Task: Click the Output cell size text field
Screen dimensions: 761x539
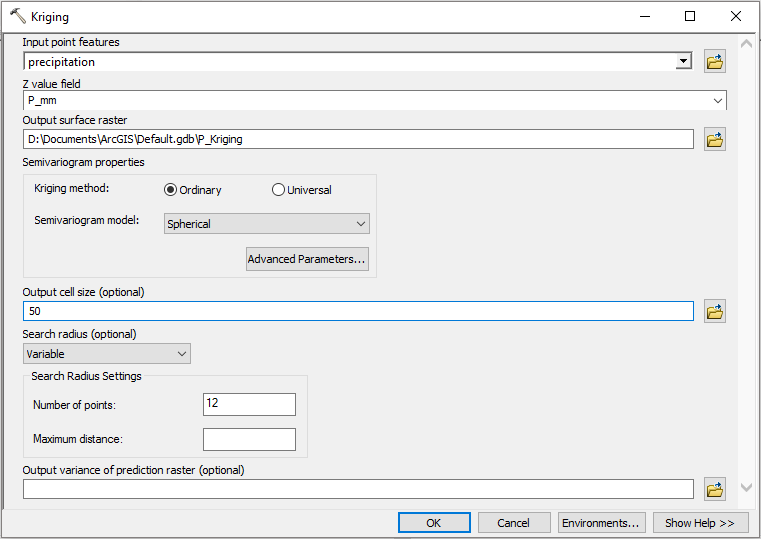Action: click(358, 312)
